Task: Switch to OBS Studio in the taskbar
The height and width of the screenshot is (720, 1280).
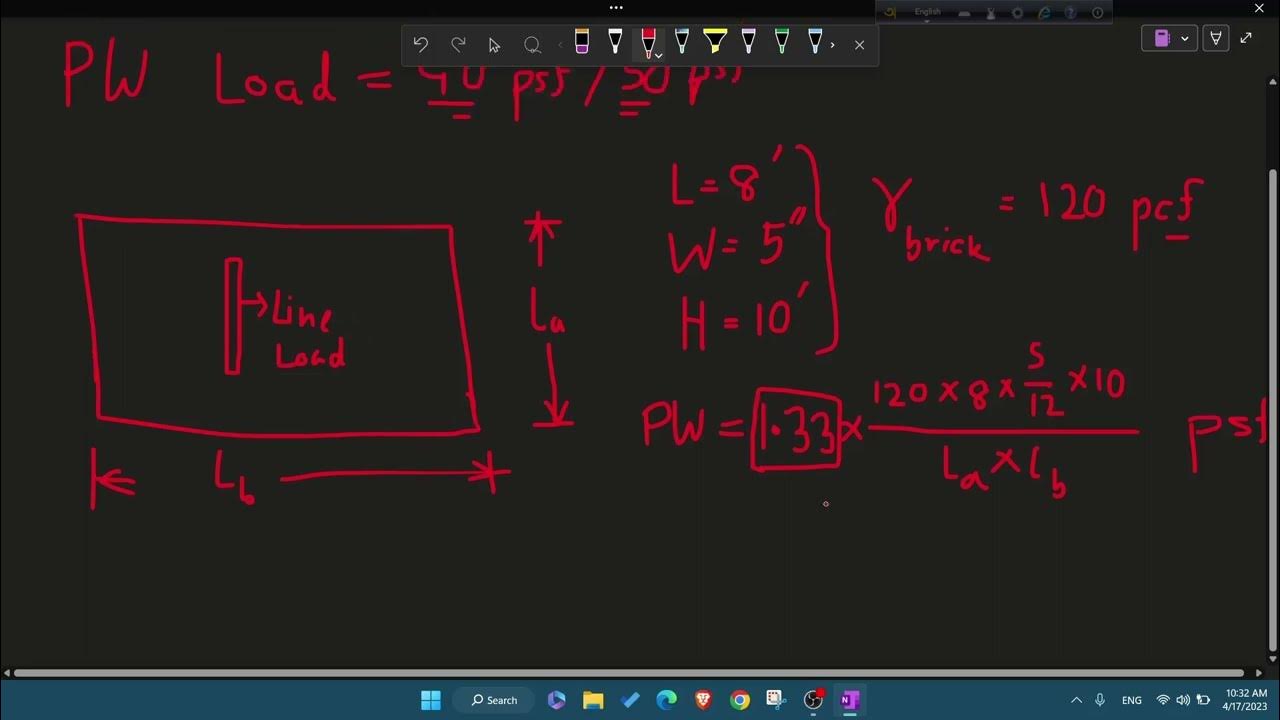Action: click(x=813, y=700)
